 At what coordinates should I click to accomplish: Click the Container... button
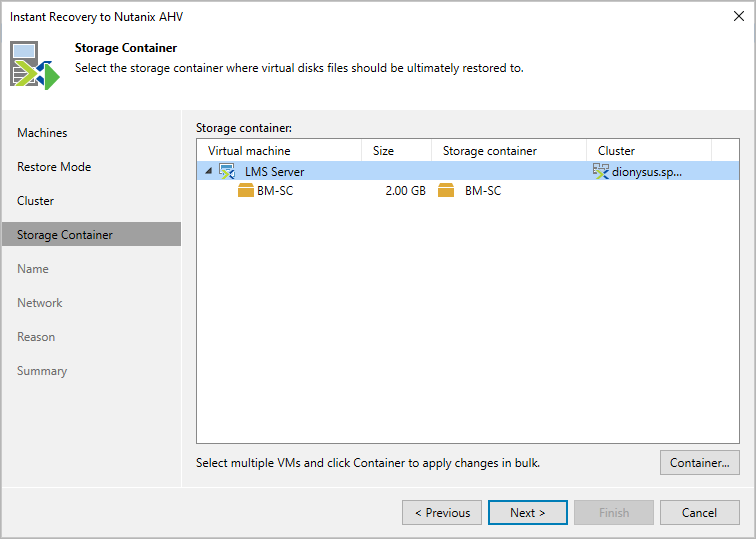700,463
